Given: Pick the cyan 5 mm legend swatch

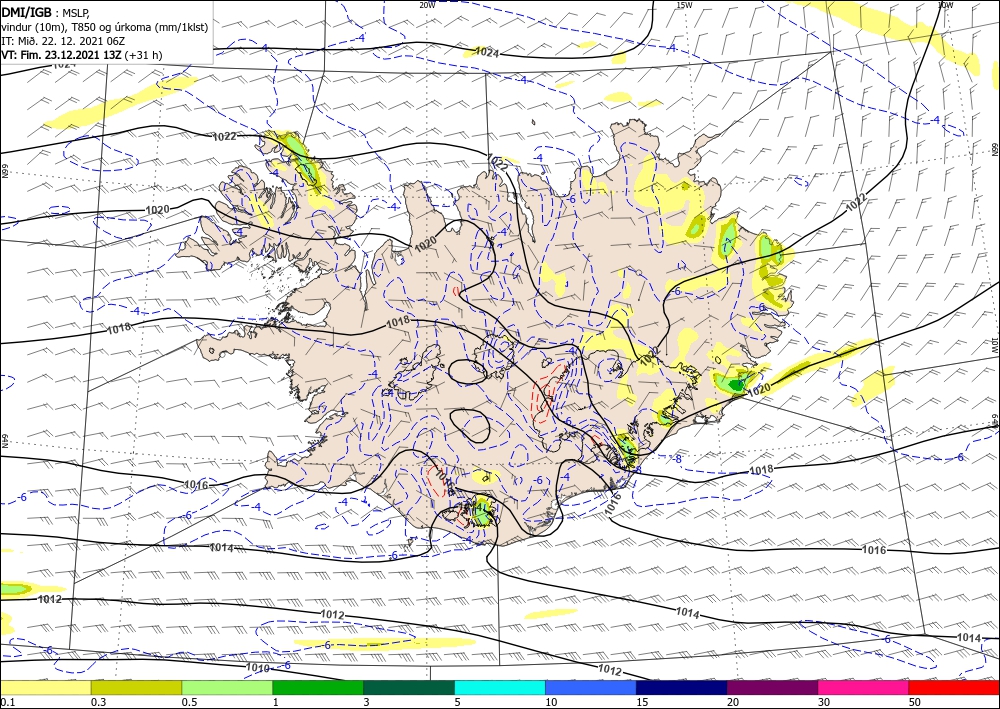Looking at the screenshot, I should [500, 688].
